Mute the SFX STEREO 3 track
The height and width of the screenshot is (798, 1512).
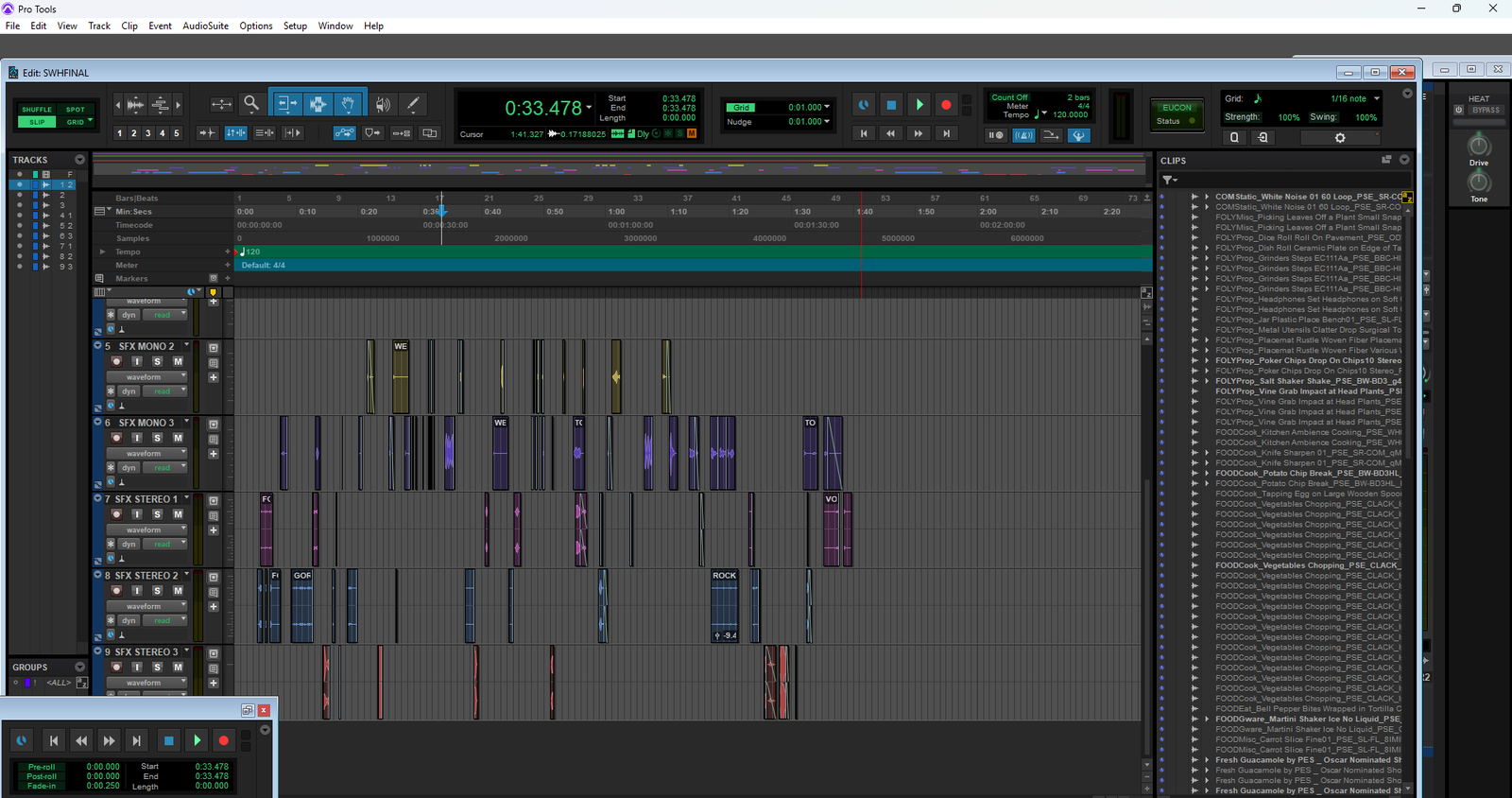(178, 668)
